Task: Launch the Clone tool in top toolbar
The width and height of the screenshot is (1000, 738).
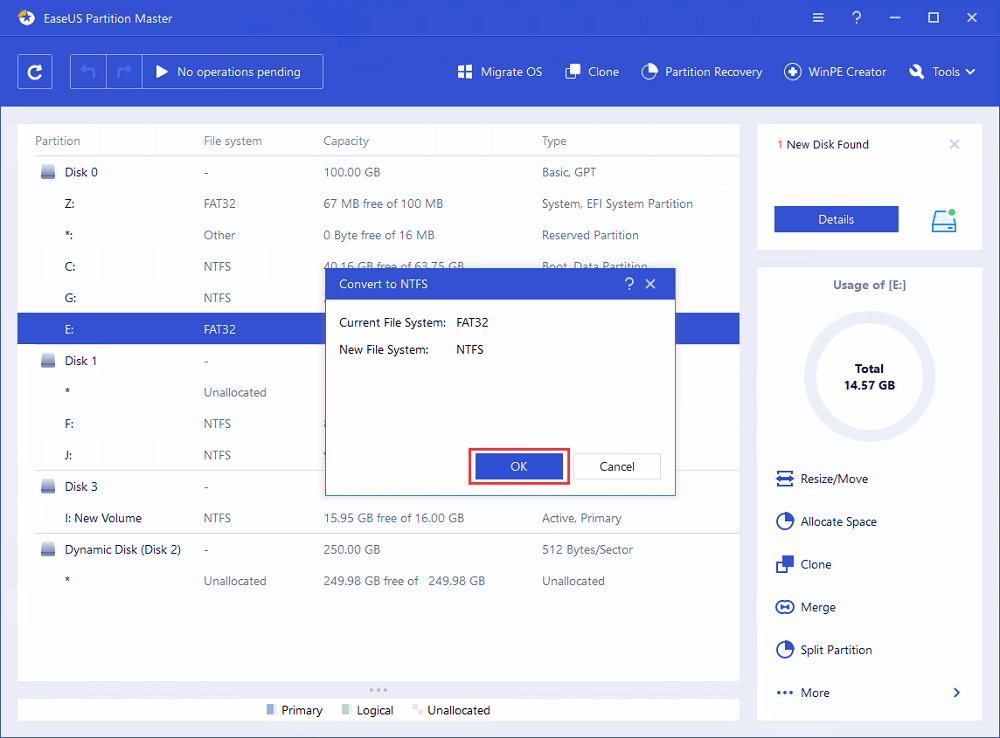Action: (592, 72)
